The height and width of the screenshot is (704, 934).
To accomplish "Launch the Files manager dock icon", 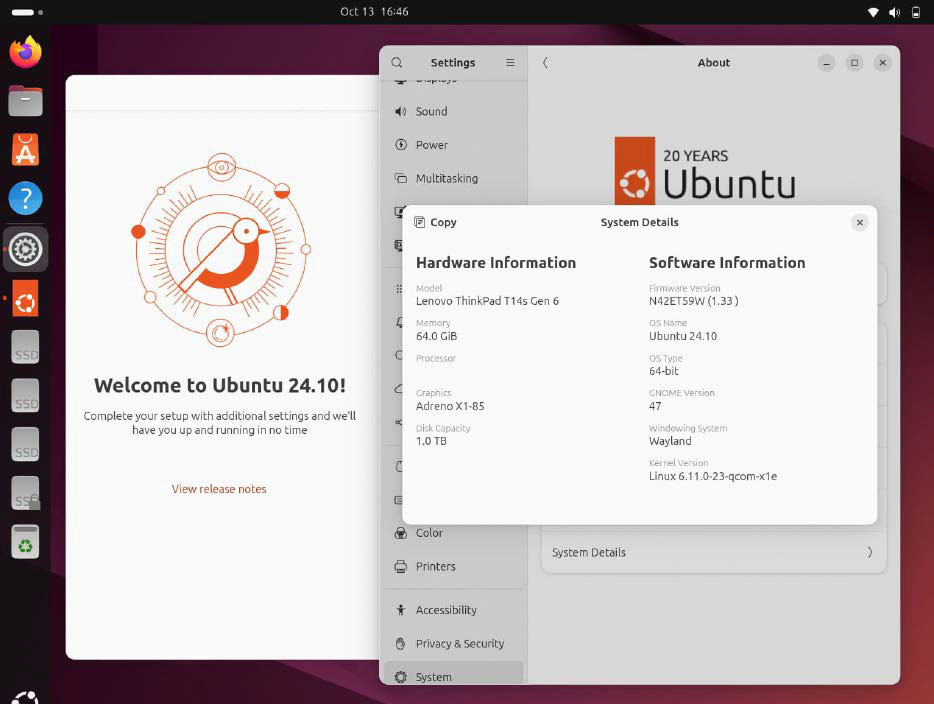I will click(25, 101).
